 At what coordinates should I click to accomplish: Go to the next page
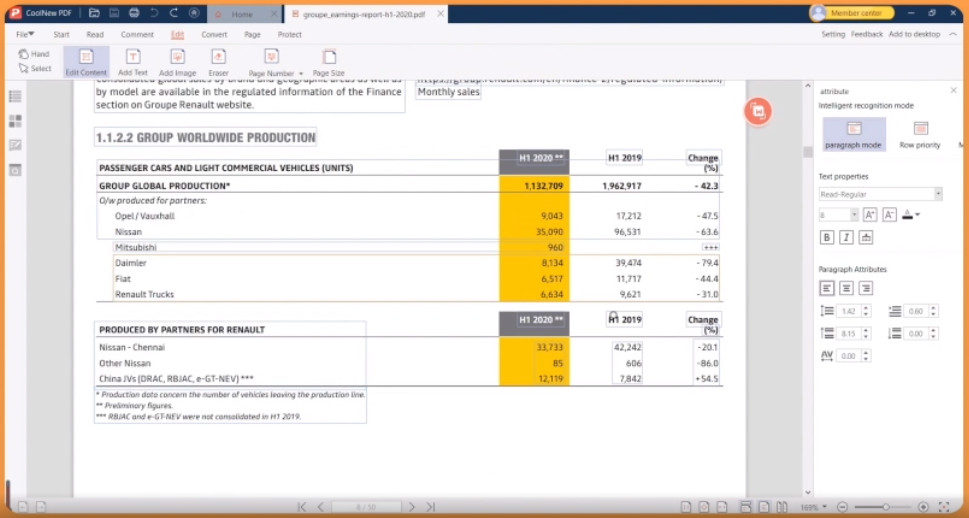(x=412, y=507)
